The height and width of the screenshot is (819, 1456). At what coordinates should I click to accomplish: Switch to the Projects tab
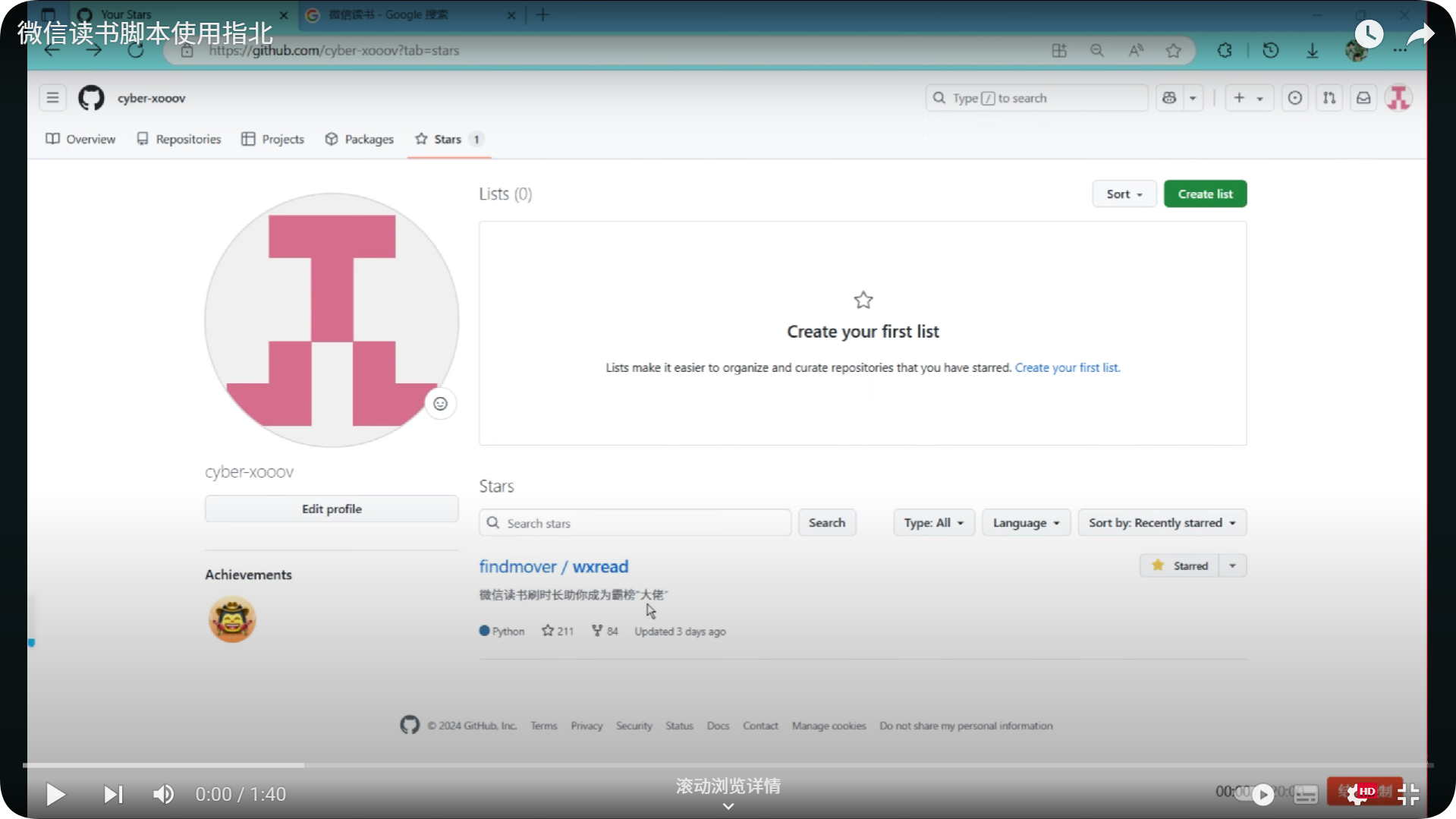coord(273,139)
